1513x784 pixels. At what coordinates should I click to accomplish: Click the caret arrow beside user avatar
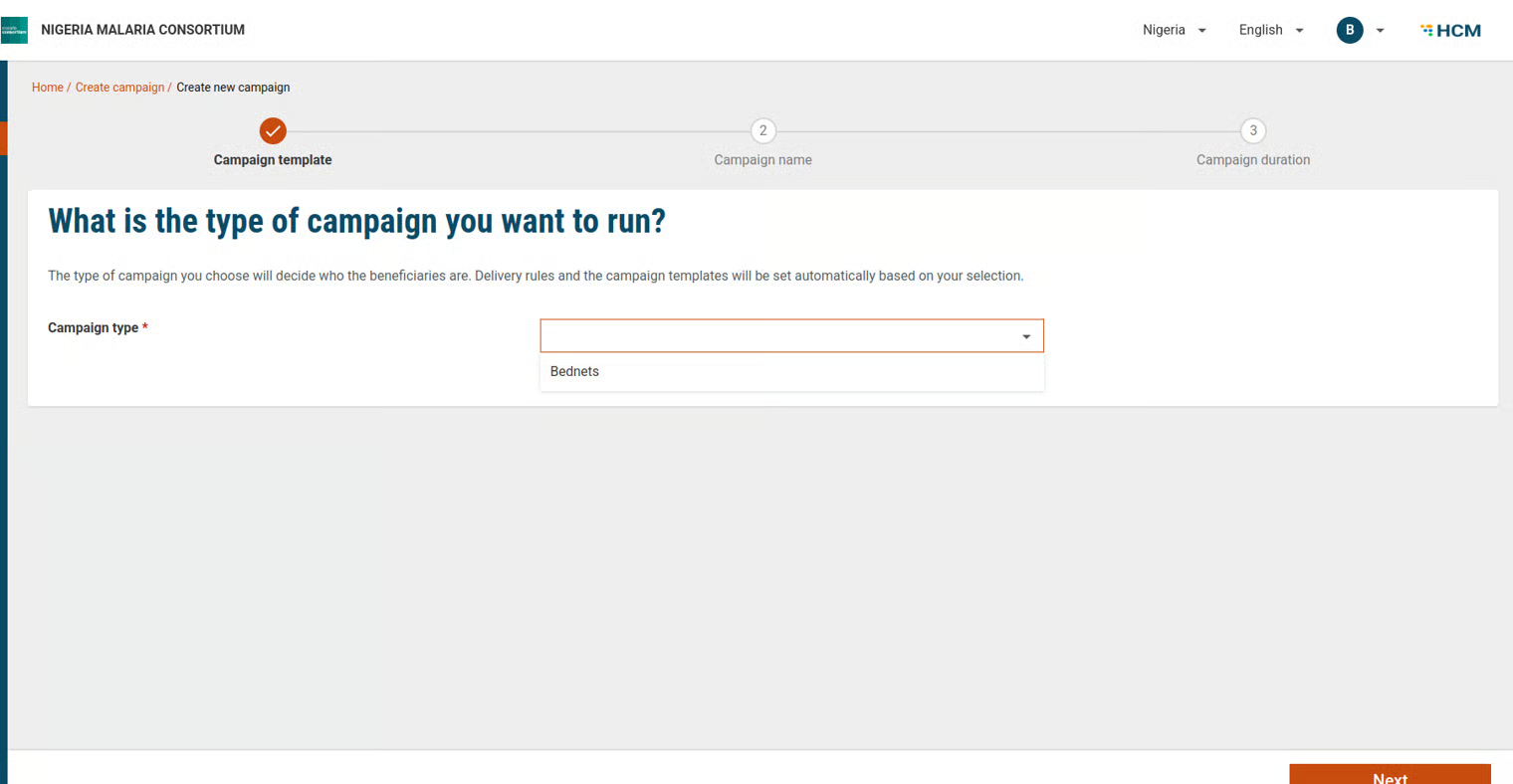click(1380, 31)
